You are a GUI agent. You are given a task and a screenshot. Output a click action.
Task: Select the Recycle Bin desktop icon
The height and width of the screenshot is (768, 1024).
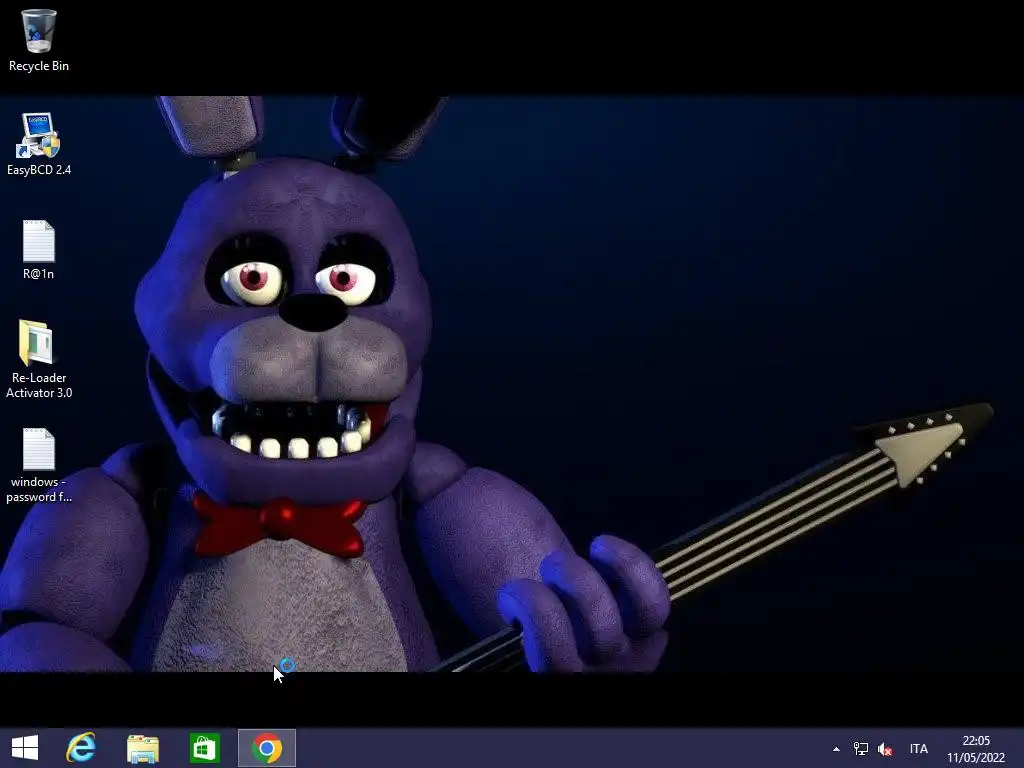tap(39, 39)
